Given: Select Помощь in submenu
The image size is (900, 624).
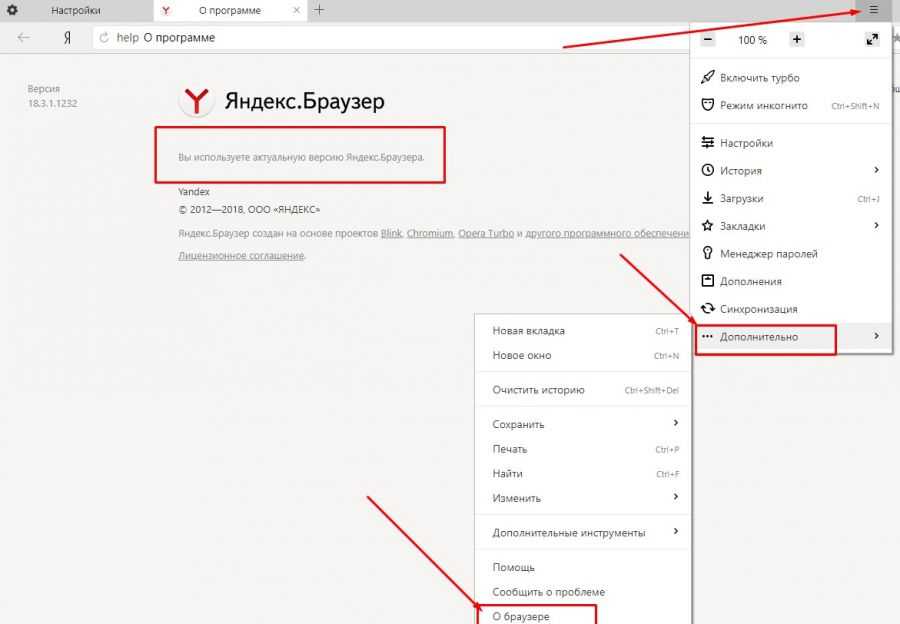Looking at the screenshot, I should (584, 568).
